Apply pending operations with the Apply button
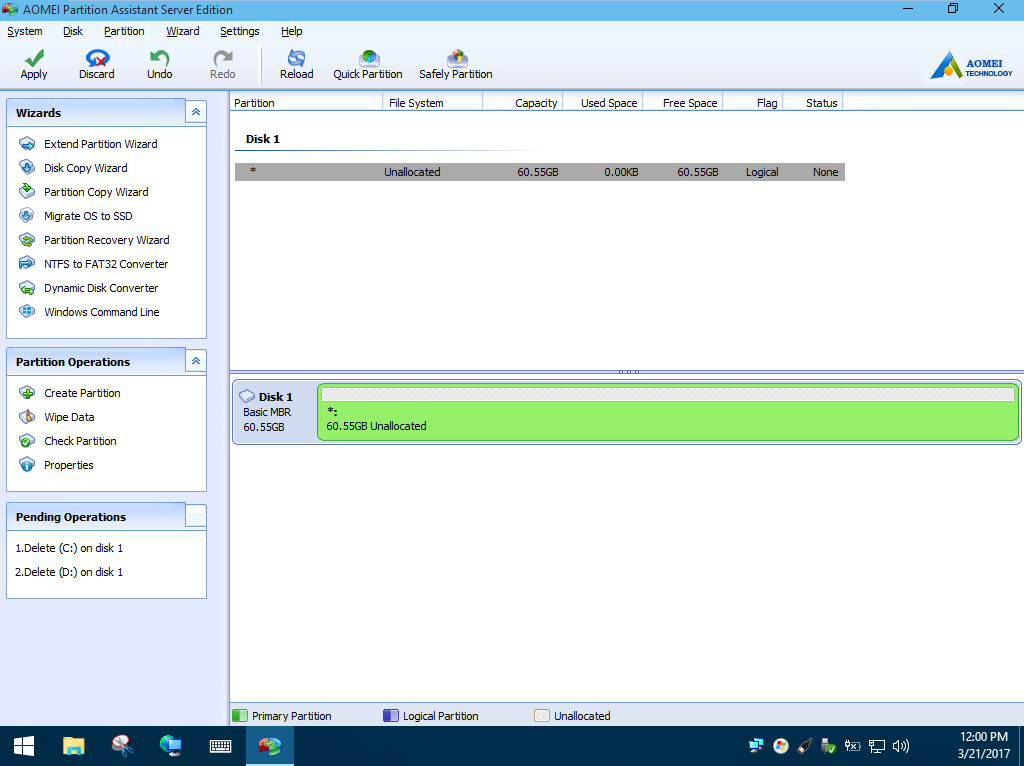The image size is (1024, 766). coord(34,65)
